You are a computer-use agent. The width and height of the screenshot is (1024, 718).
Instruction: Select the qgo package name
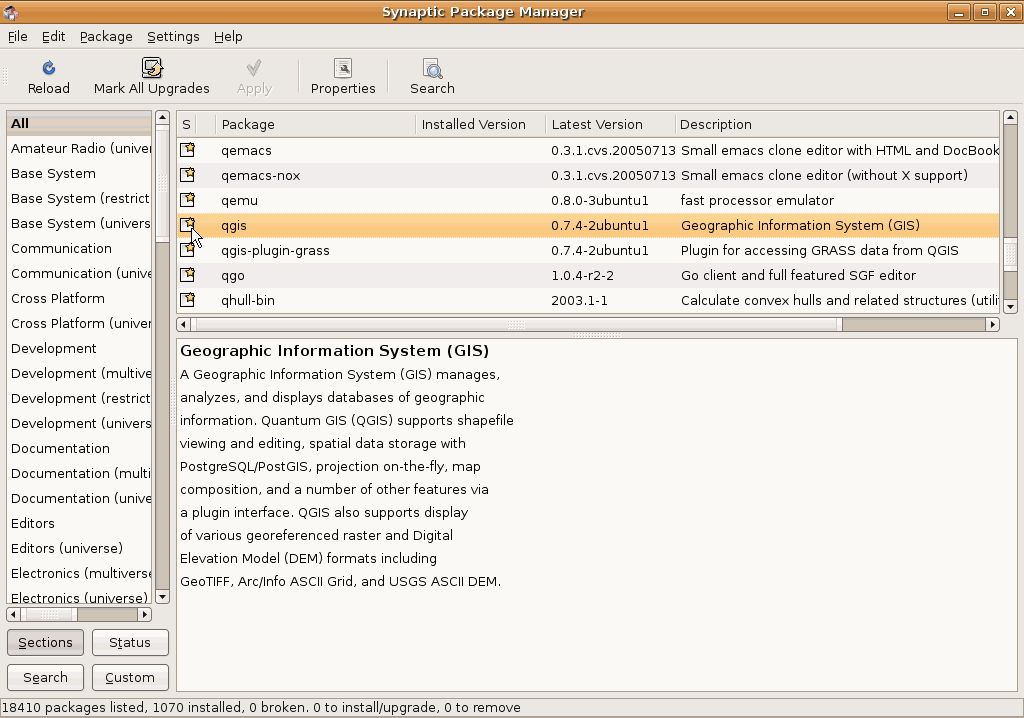[232, 276]
